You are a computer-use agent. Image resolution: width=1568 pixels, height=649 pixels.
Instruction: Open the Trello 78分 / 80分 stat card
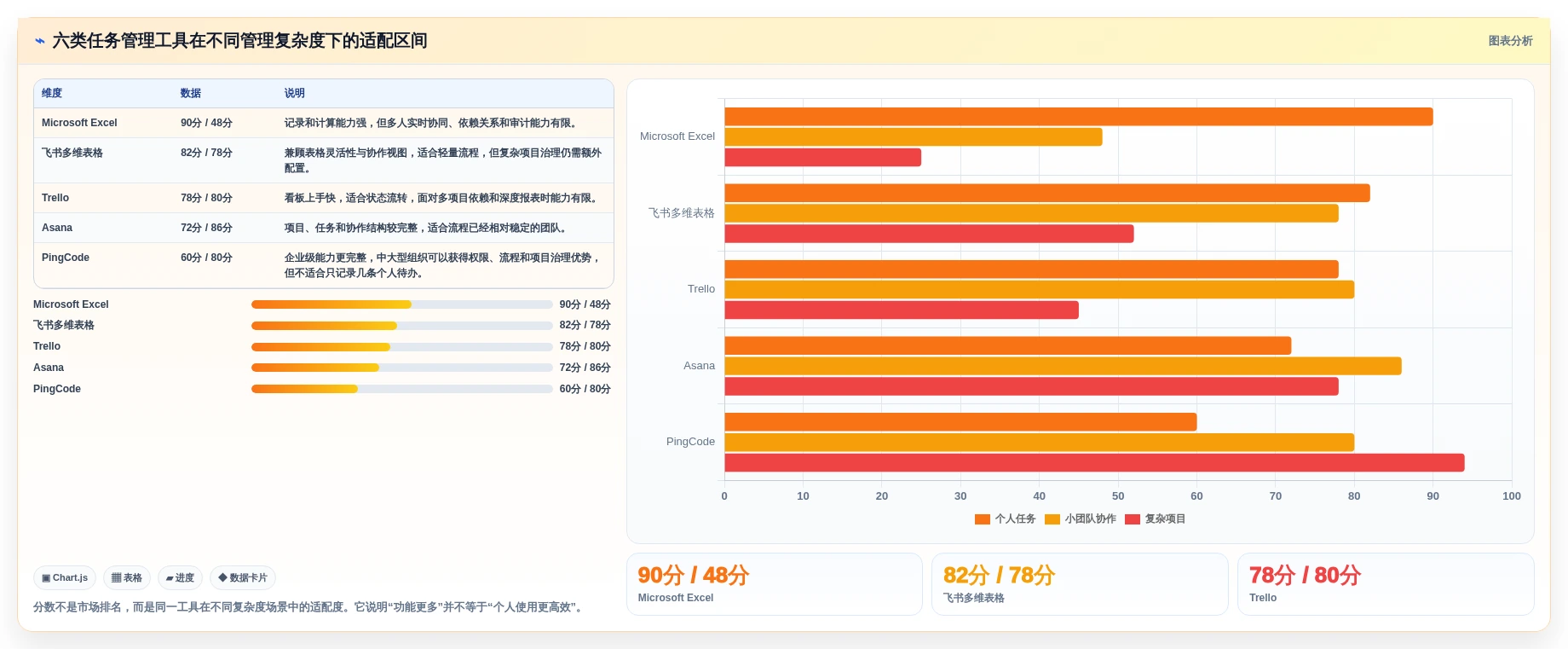[x=1386, y=584]
